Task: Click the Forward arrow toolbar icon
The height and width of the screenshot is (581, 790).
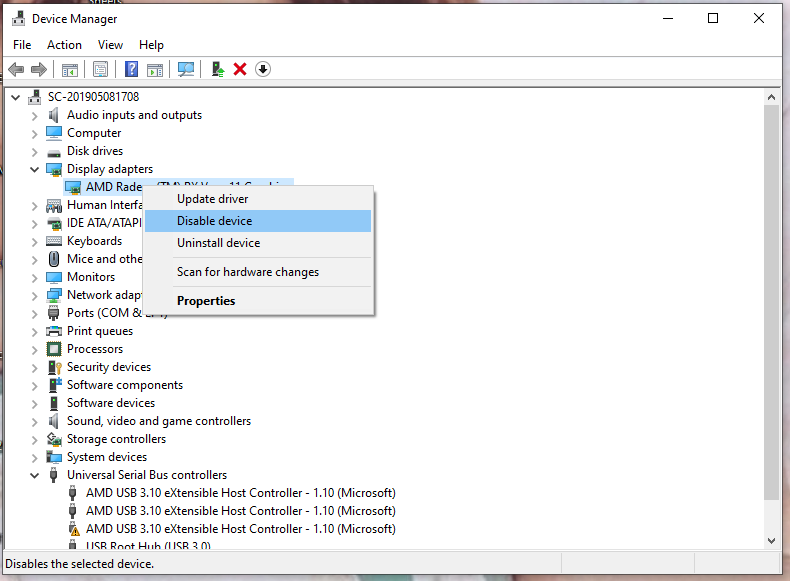Action: tap(39, 69)
